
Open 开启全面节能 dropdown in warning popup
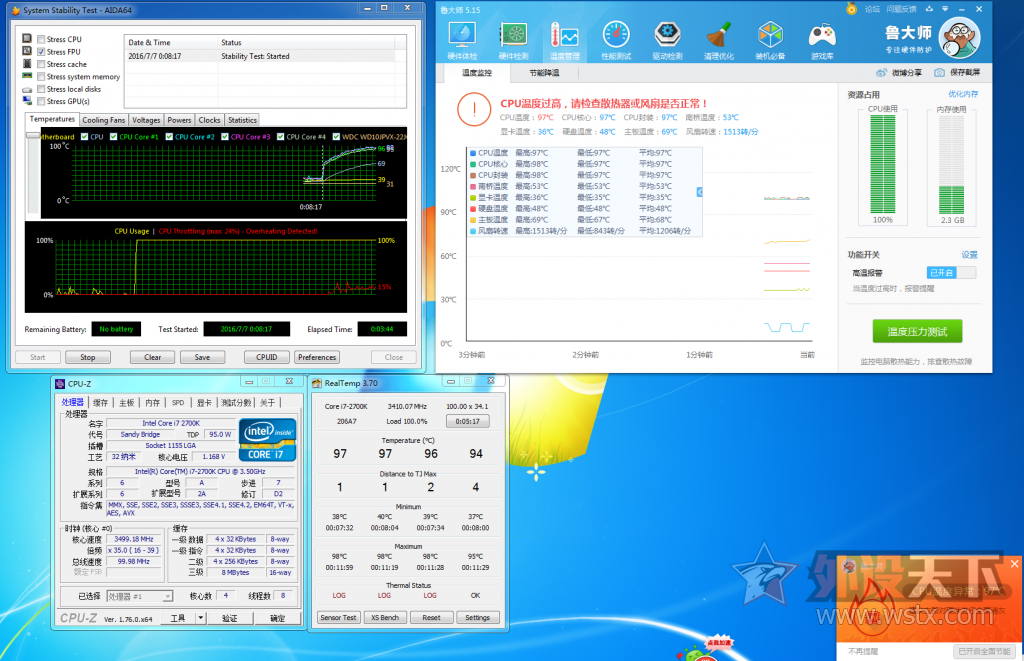[x=984, y=651]
